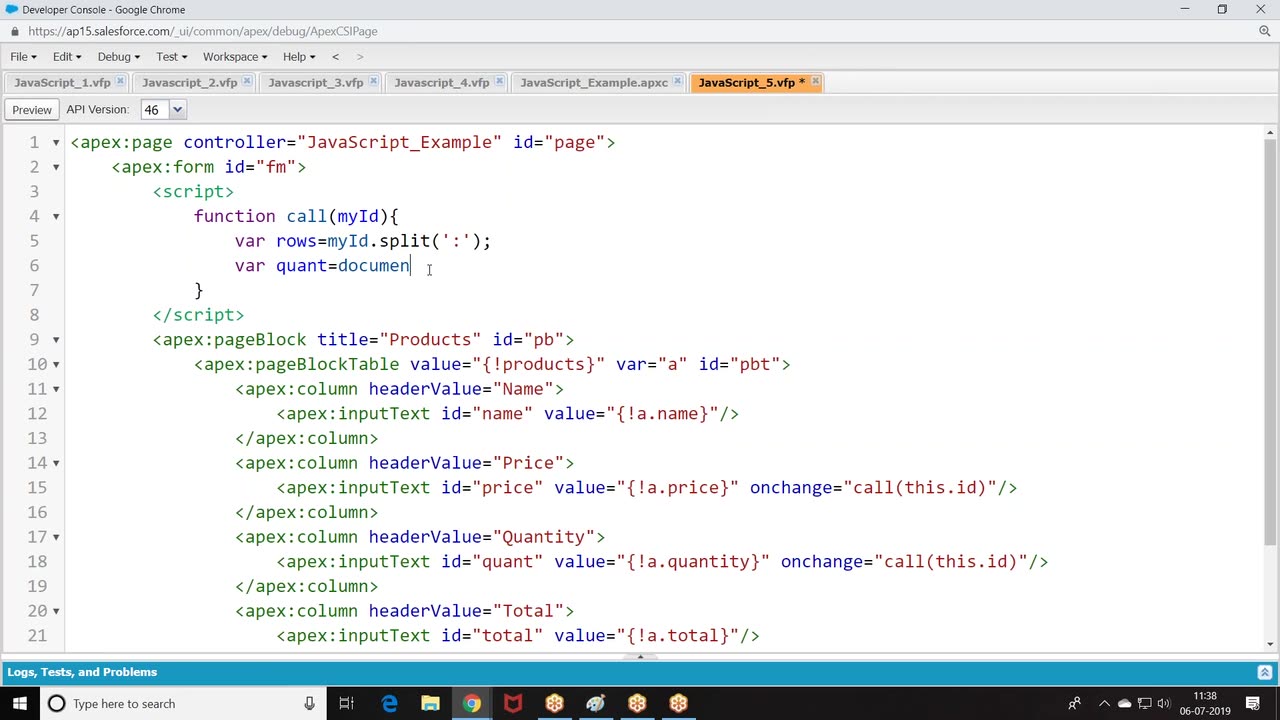Image resolution: width=1280 pixels, height=720 pixels.
Task: Show hidden system tray icons
Action: (x=1104, y=703)
